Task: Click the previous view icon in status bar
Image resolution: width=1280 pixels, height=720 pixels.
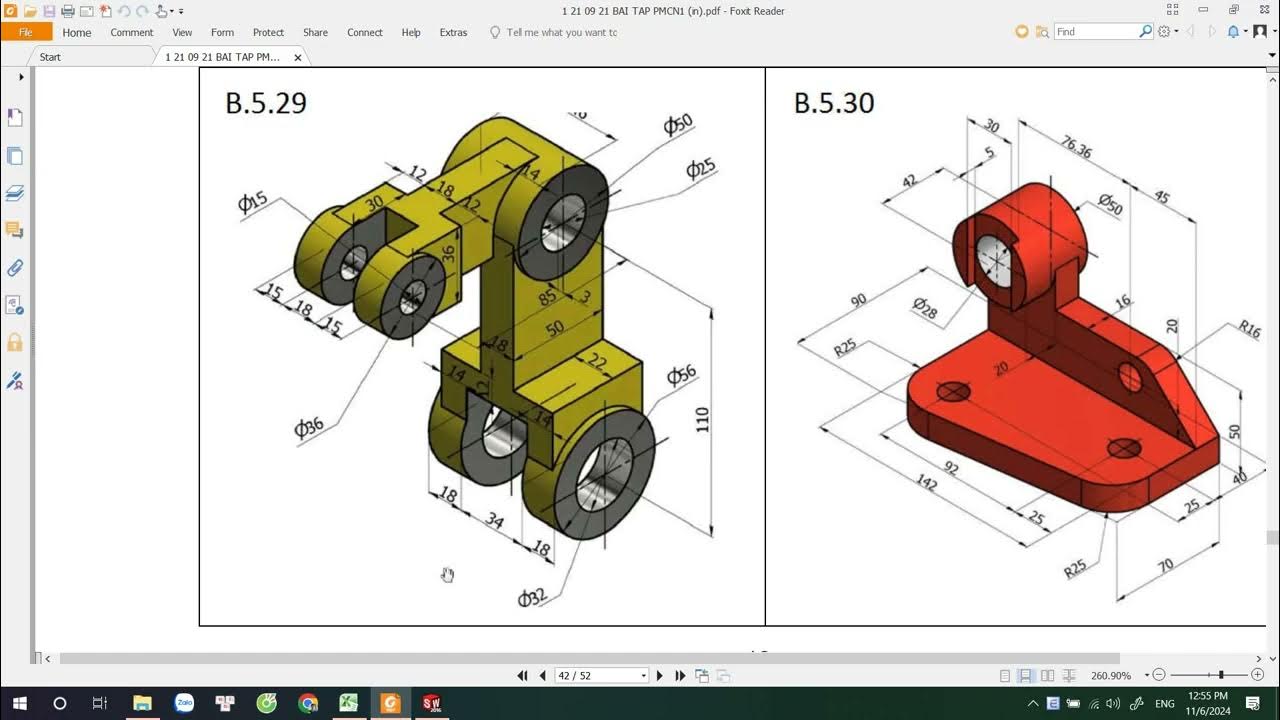Action: 702,676
